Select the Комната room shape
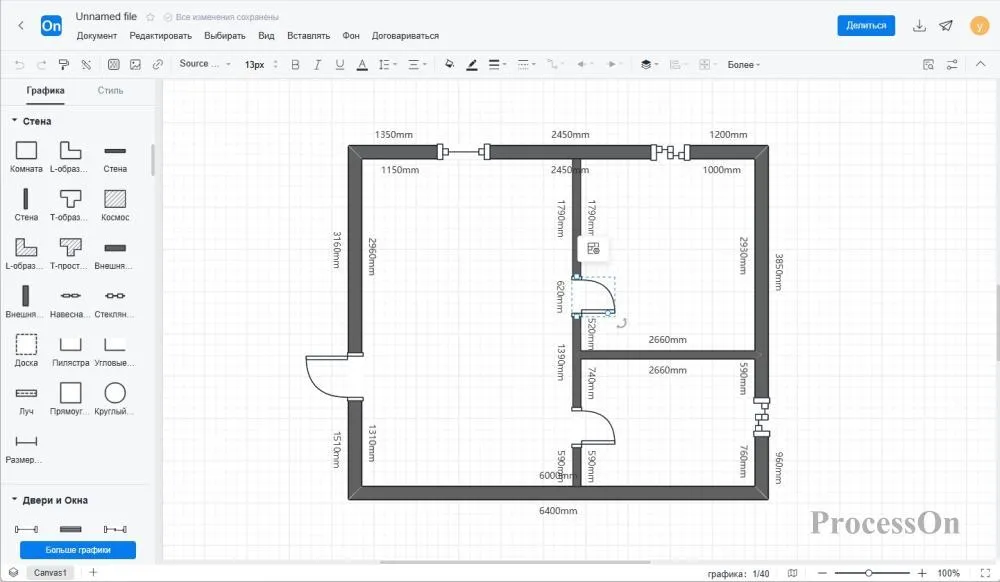The image size is (1000, 582). pyautogui.click(x=26, y=157)
